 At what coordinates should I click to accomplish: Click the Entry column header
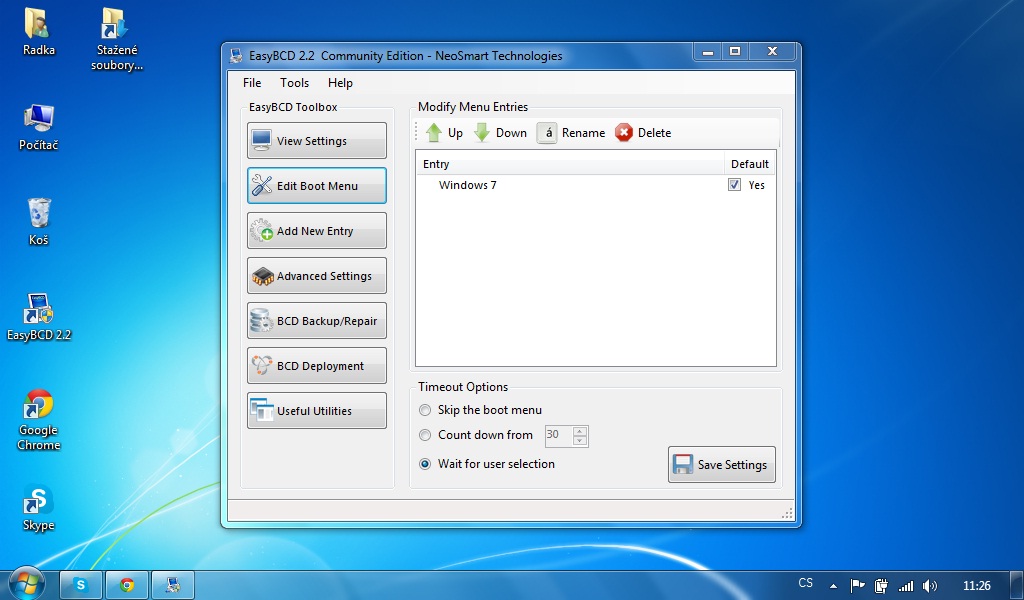[x=570, y=164]
